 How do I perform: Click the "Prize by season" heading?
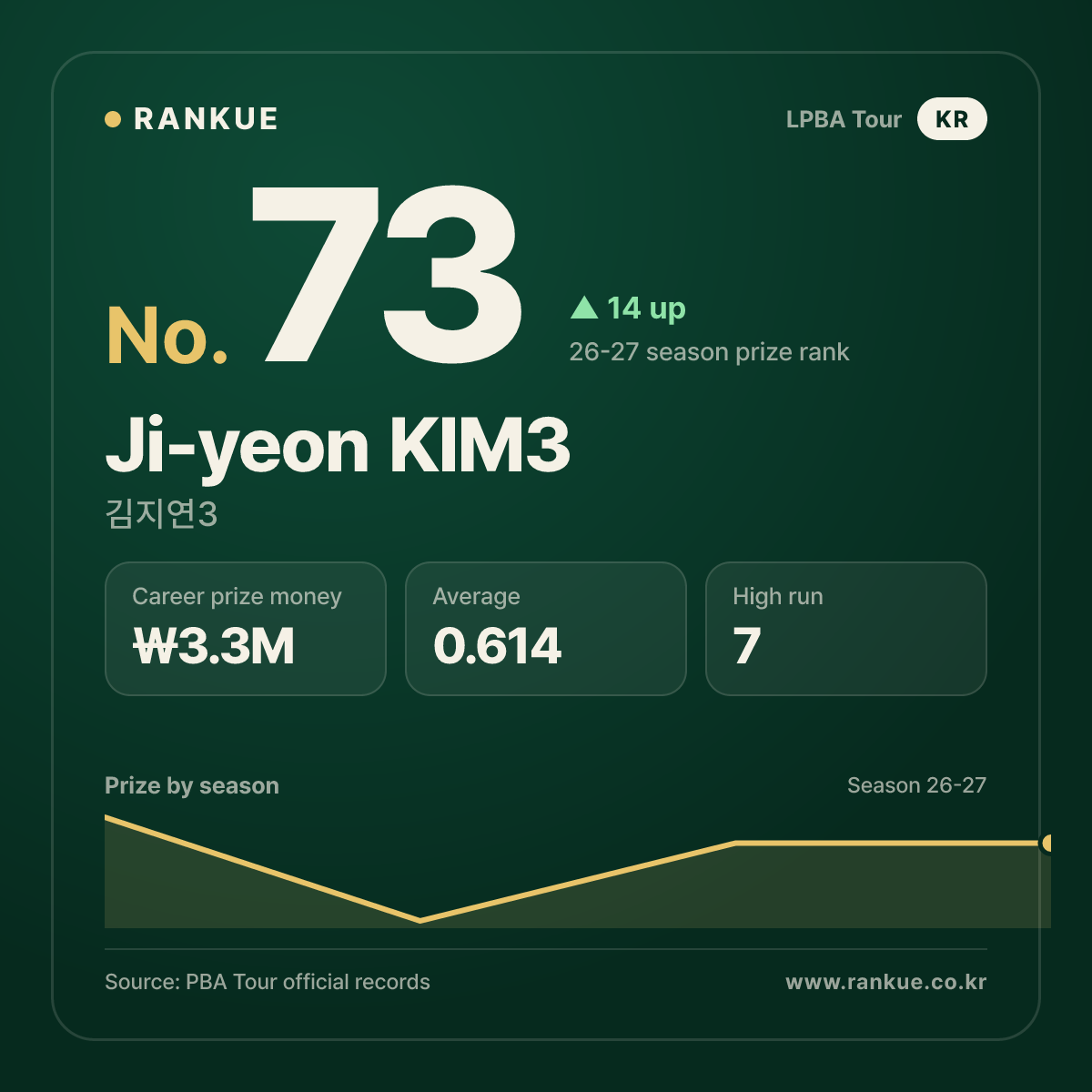point(192,785)
